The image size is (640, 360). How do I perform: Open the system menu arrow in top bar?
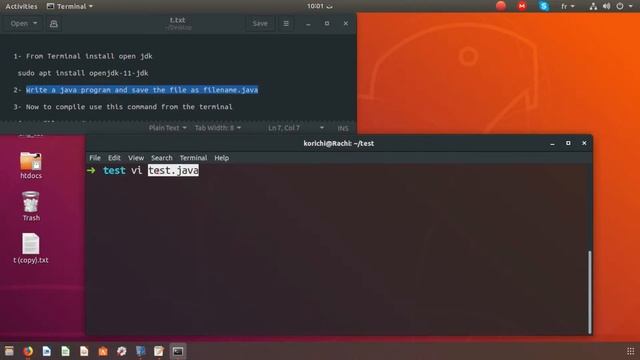(630, 6)
